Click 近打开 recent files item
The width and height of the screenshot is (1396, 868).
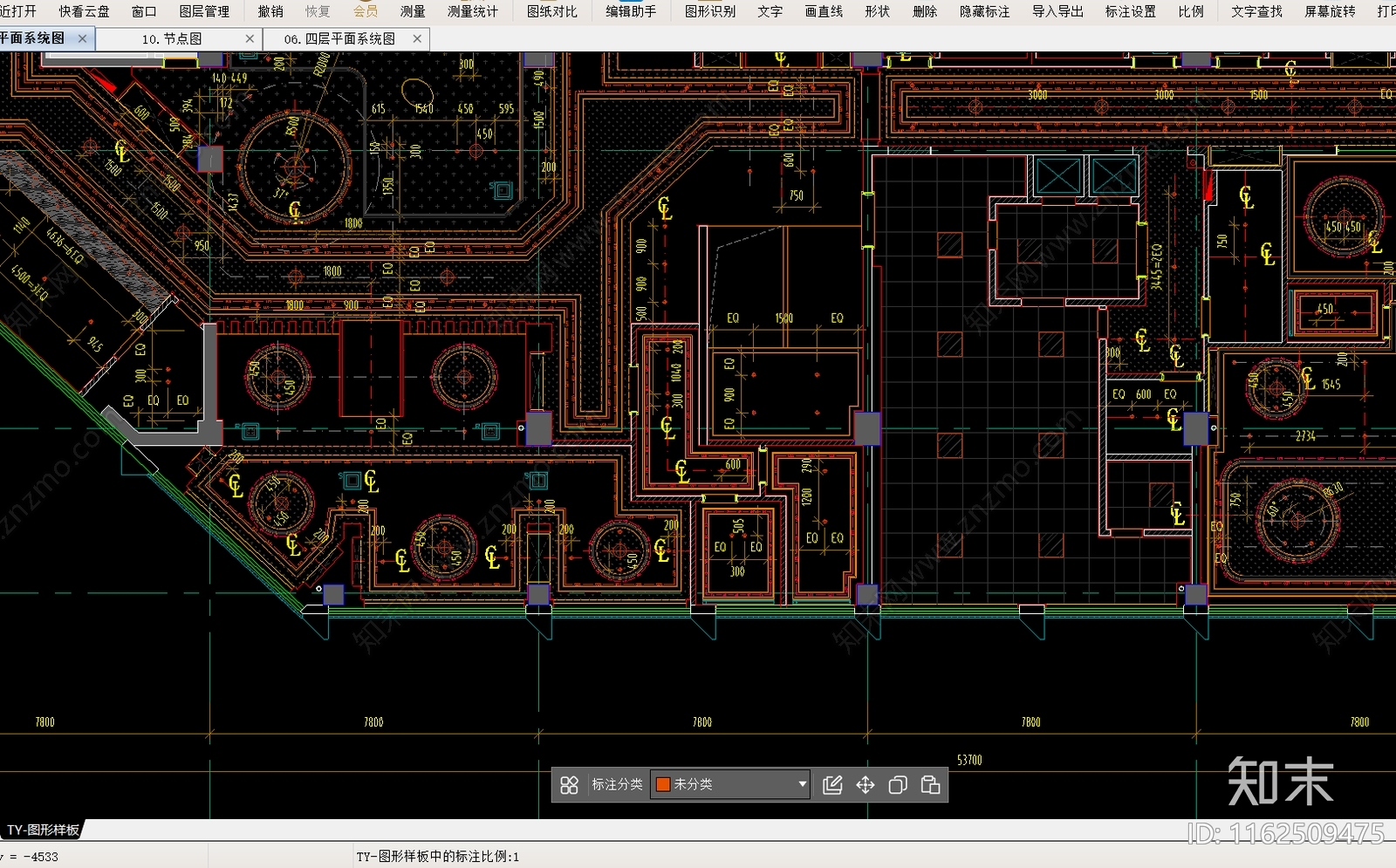(x=18, y=11)
